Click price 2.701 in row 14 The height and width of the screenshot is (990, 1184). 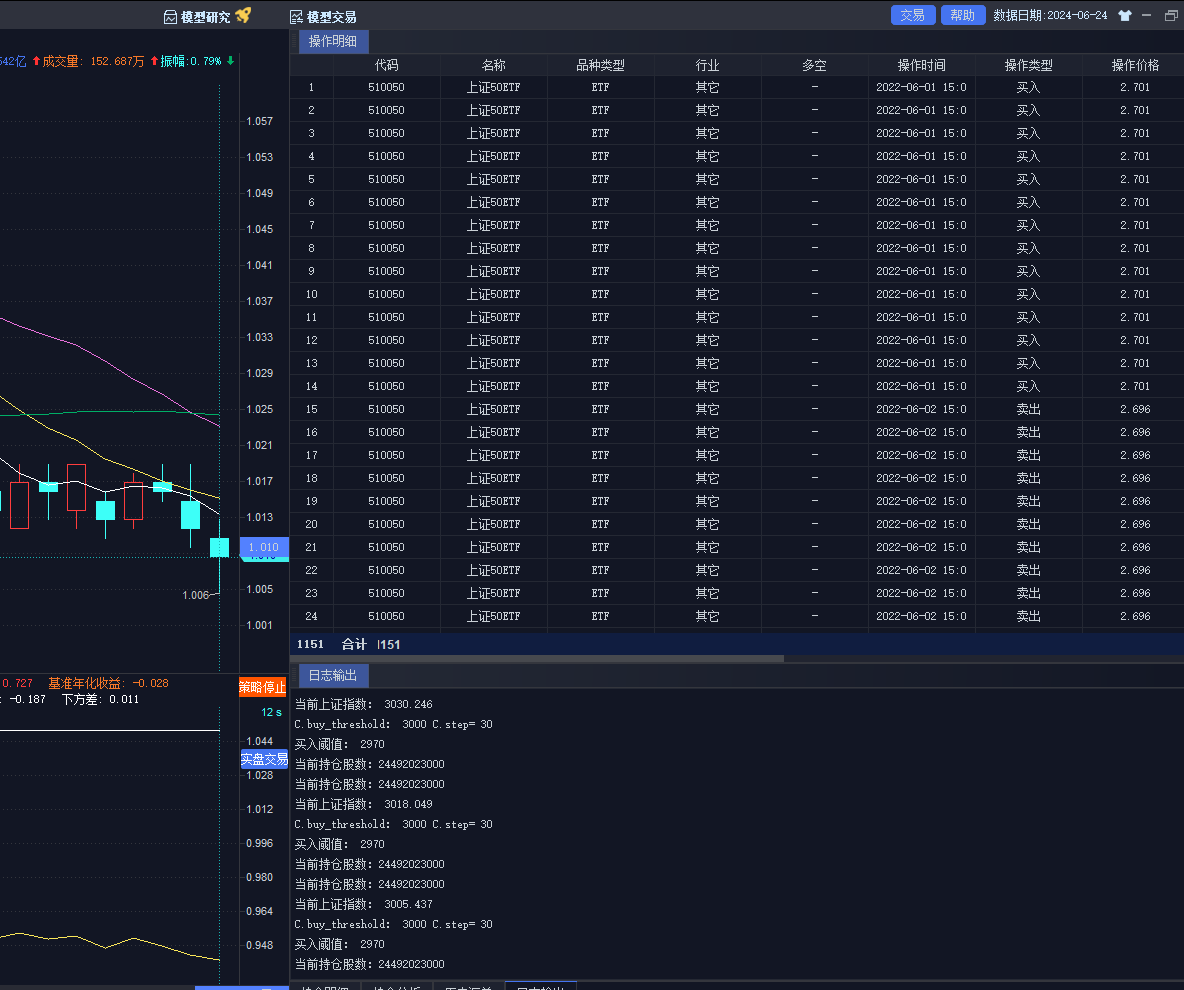tap(1135, 386)
